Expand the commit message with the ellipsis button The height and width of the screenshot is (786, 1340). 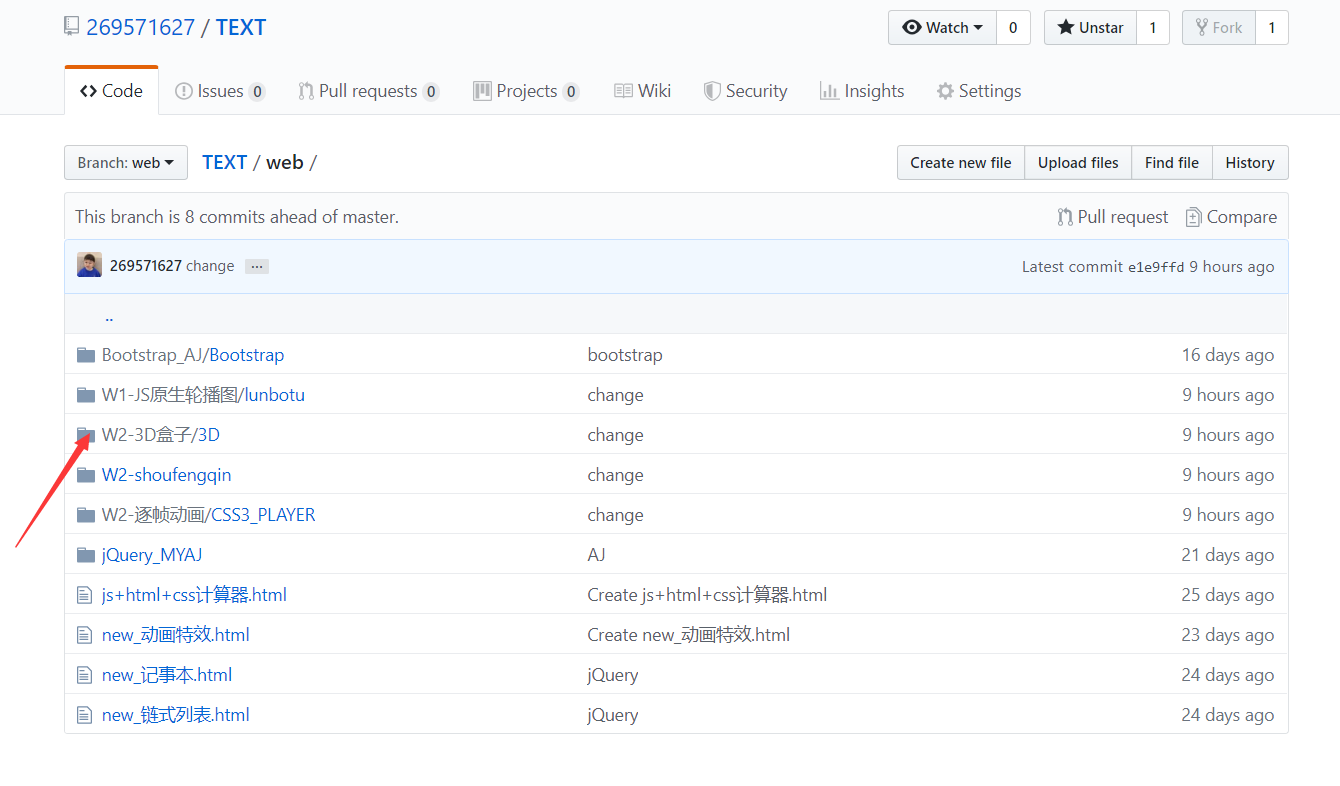tap(256, 266)
